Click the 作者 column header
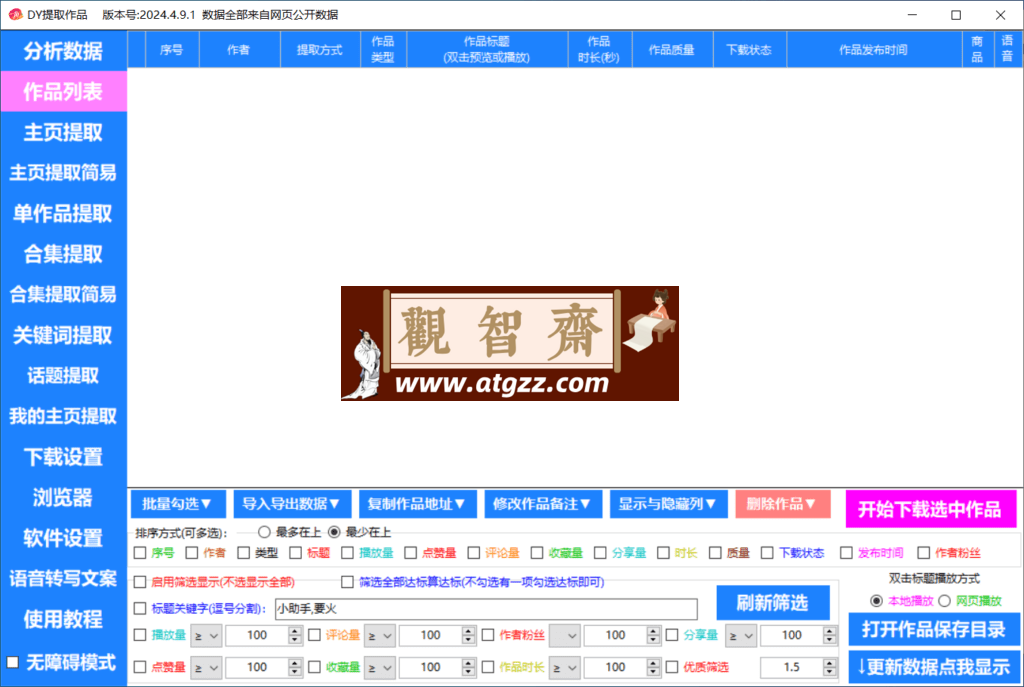Screen dimensions: 1024x687 [239, 50]
